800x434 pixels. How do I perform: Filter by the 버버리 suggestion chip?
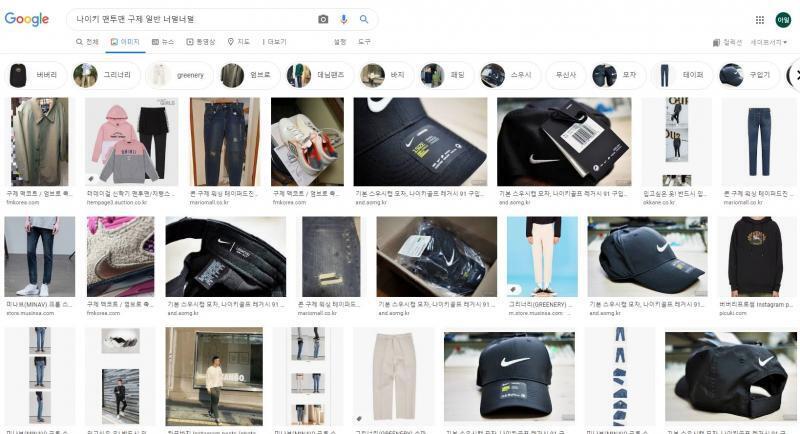pos(36,75)
